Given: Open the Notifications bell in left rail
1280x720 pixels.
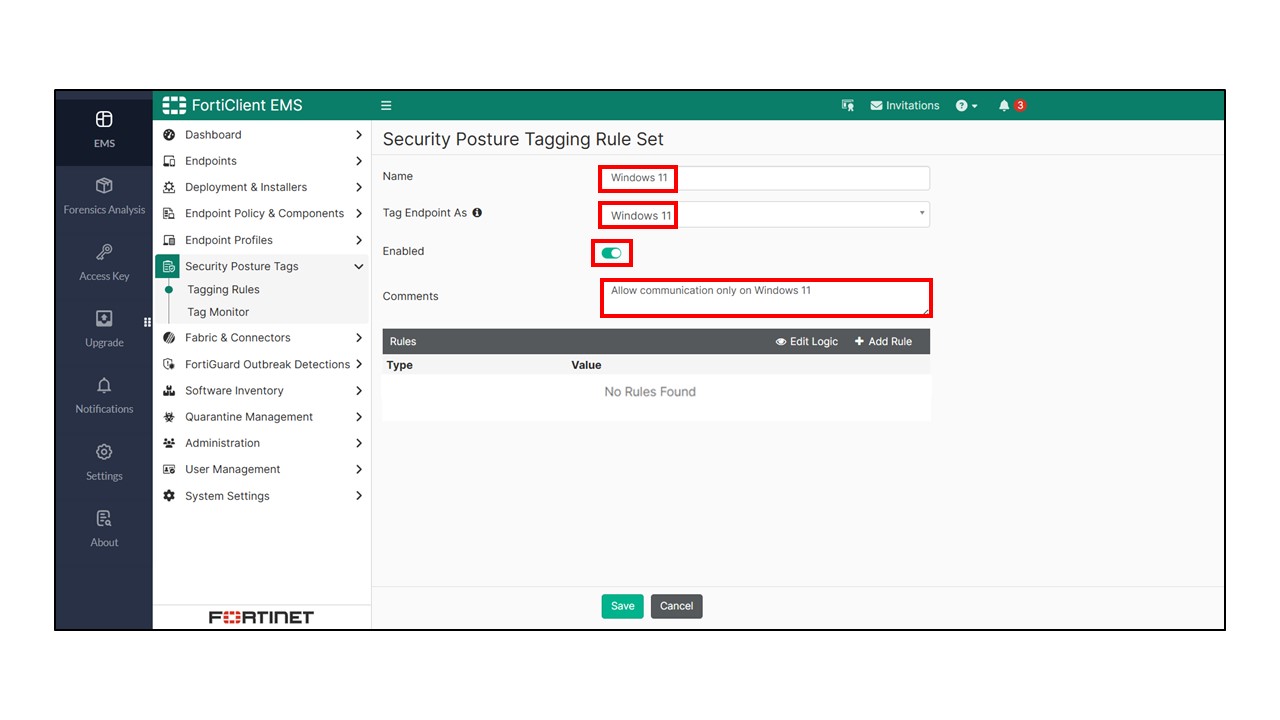Looking at the screenshot, I should point(104,385).
